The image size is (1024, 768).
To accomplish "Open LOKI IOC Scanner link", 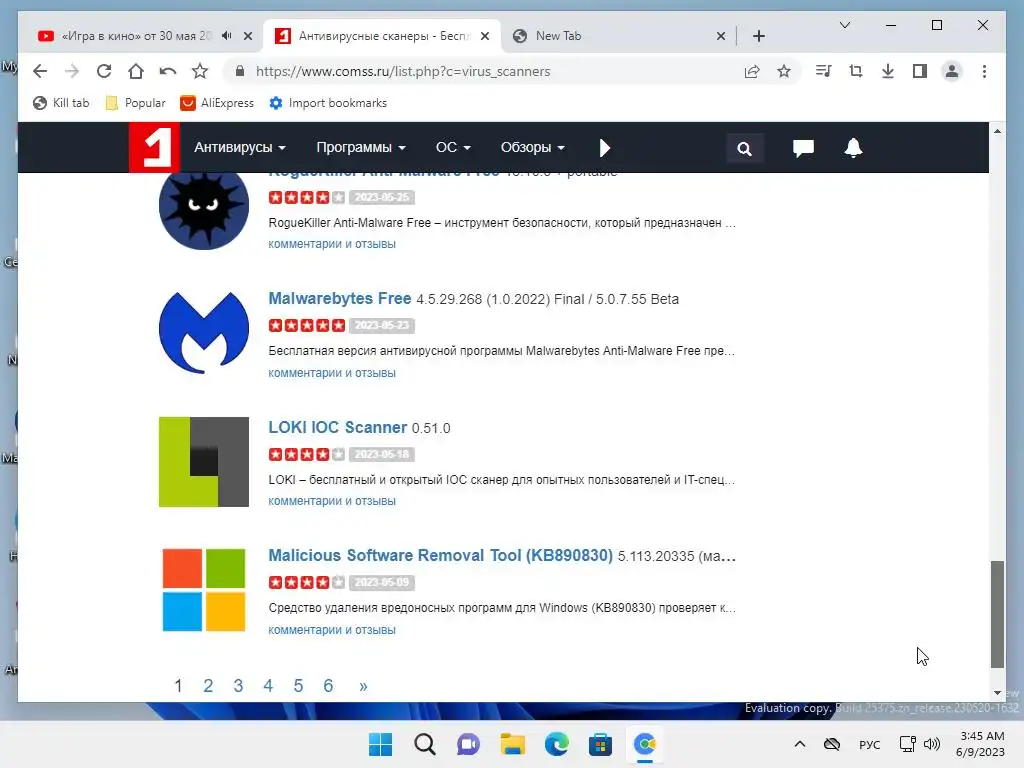I will coord(338,427).
